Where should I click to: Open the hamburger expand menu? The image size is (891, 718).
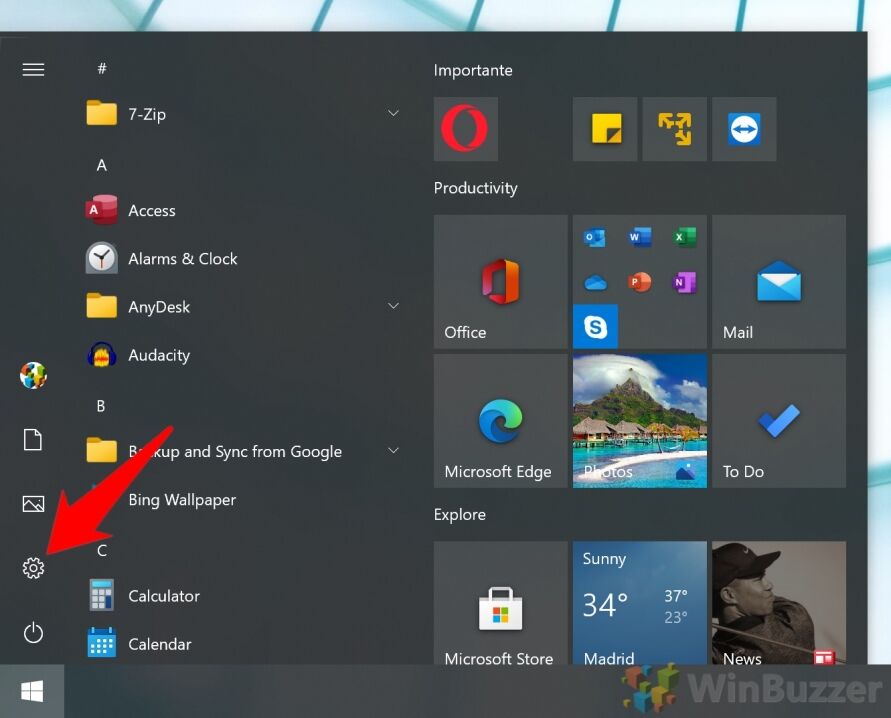click(x=33, y=69)
